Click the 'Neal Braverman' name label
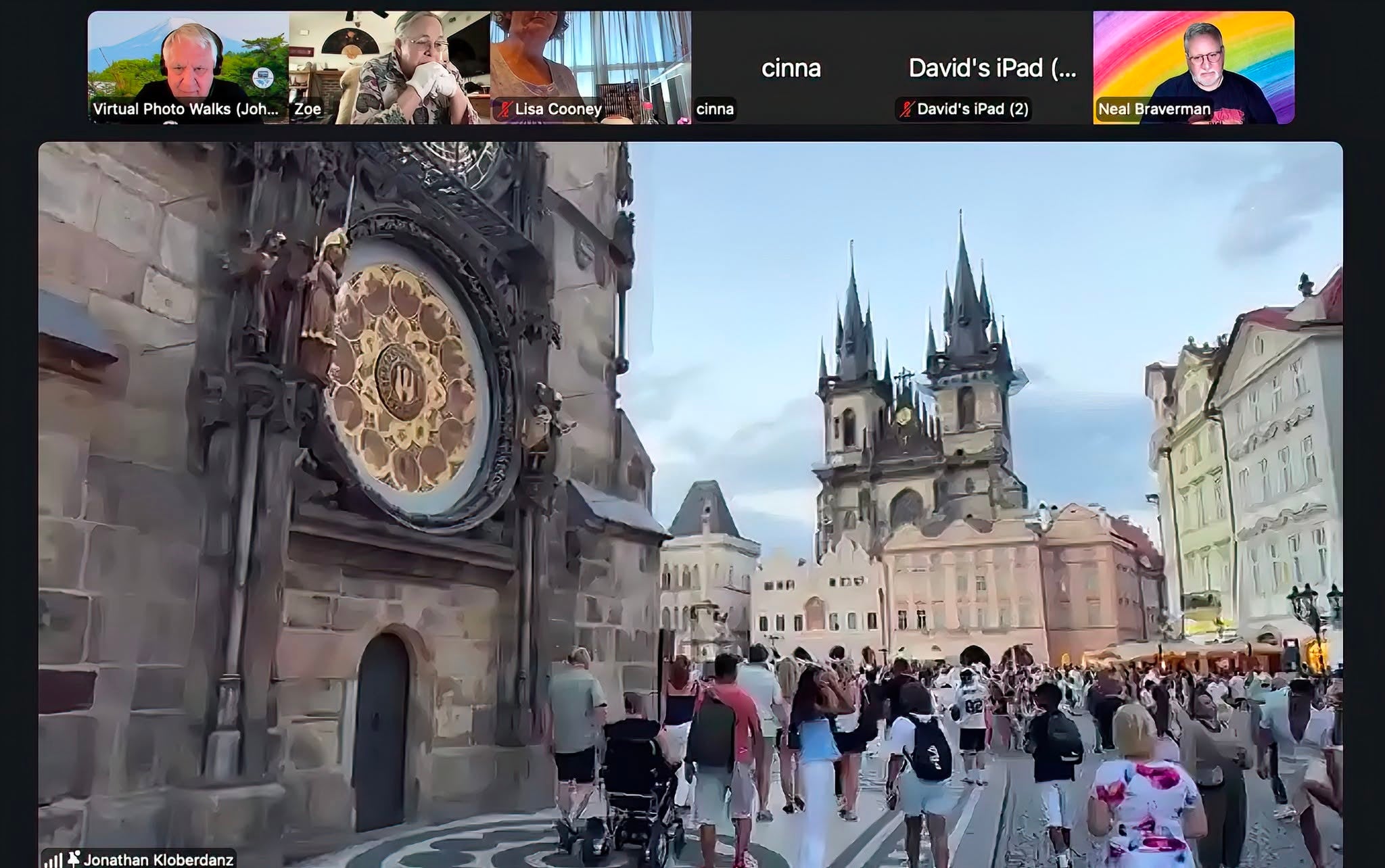This screenshot has height=868, width=1385. [1154, 109]
